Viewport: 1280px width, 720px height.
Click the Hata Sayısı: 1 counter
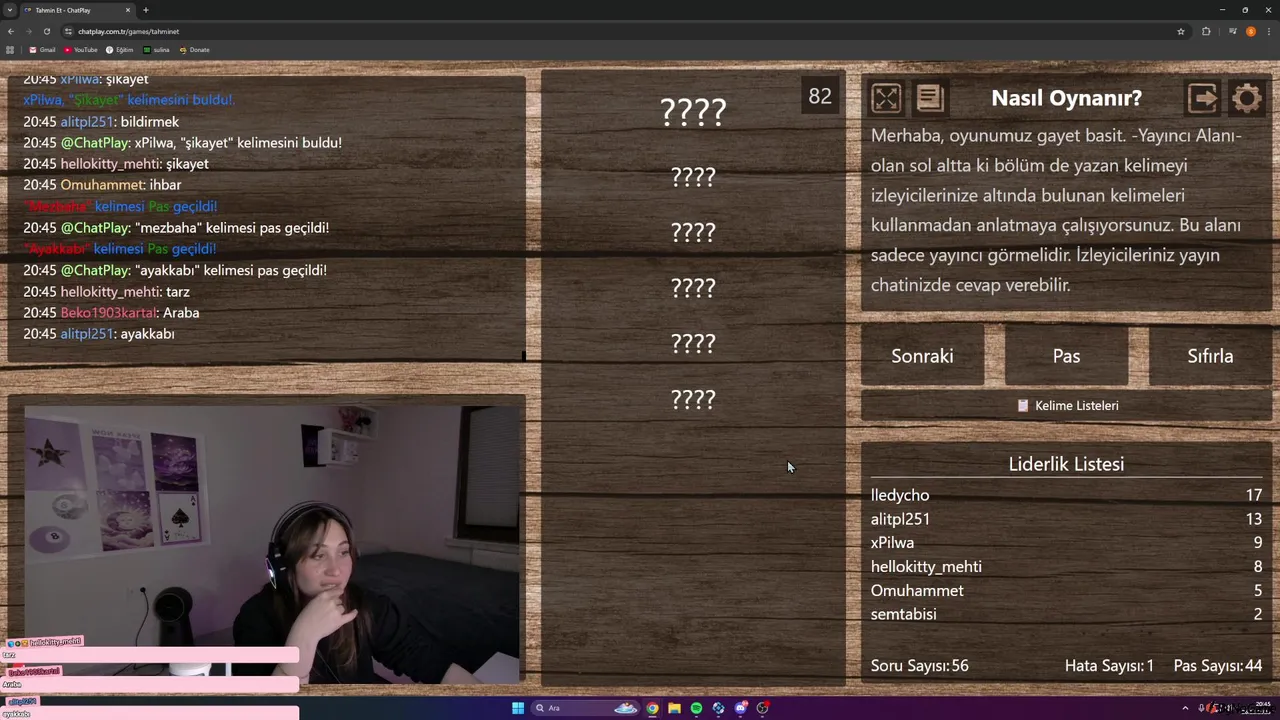(1109, 666)
